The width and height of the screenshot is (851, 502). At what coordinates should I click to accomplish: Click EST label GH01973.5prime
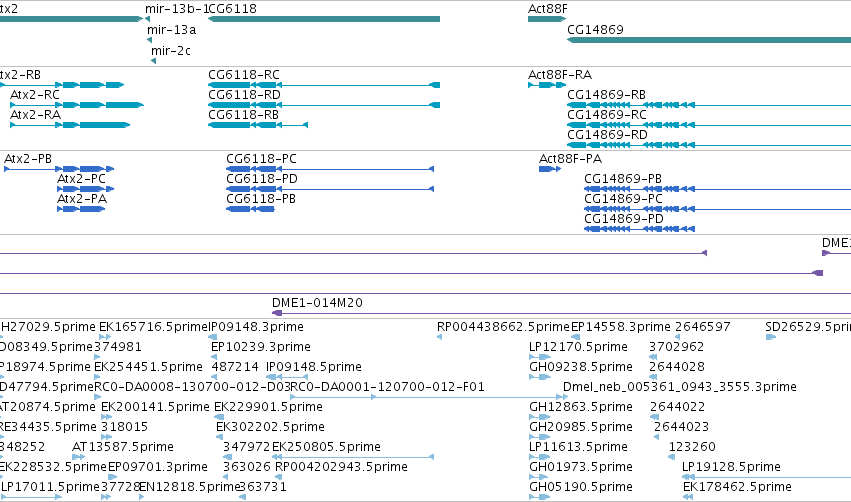click(581, 468)
